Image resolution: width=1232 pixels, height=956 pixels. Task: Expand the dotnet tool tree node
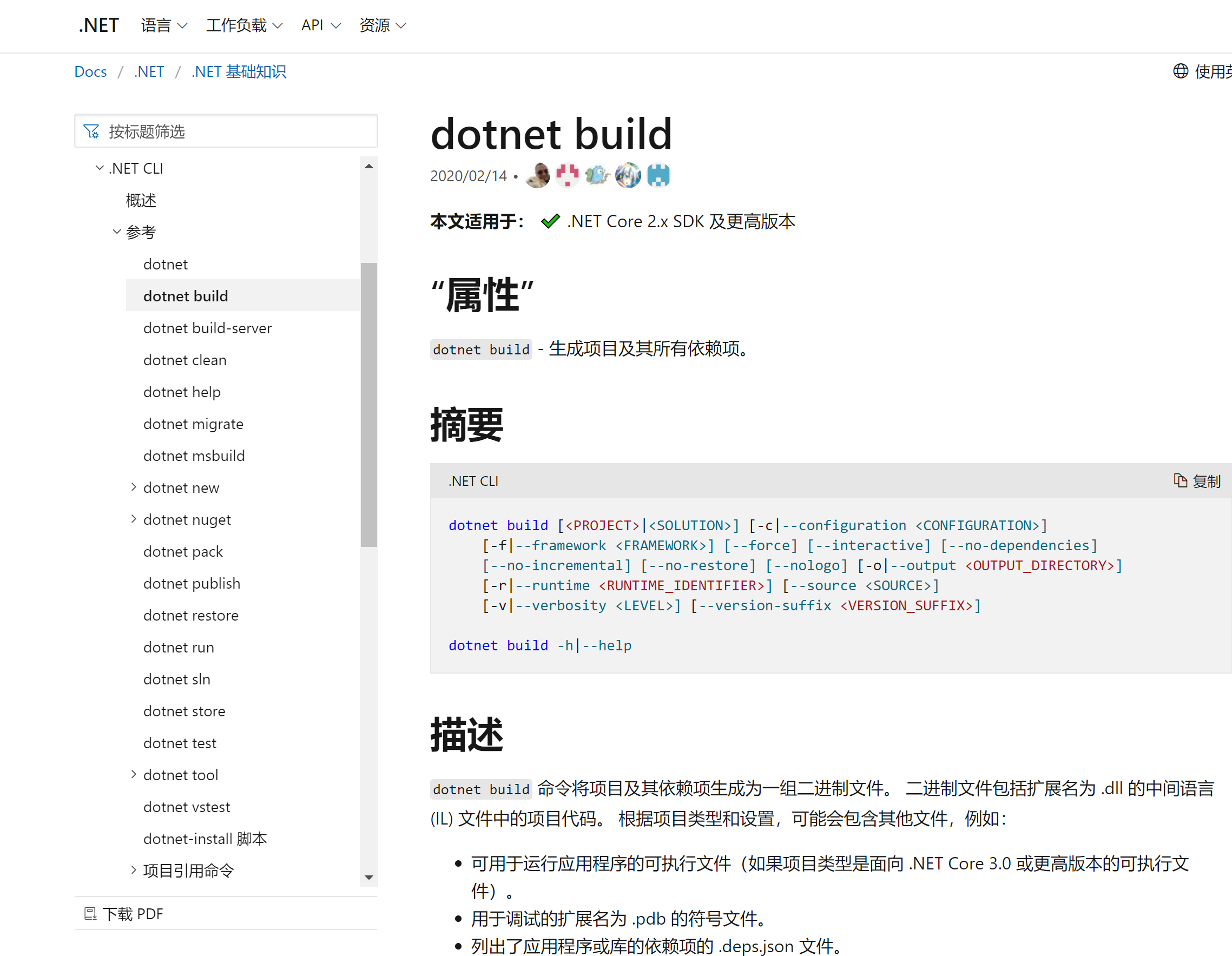(134, 774)
